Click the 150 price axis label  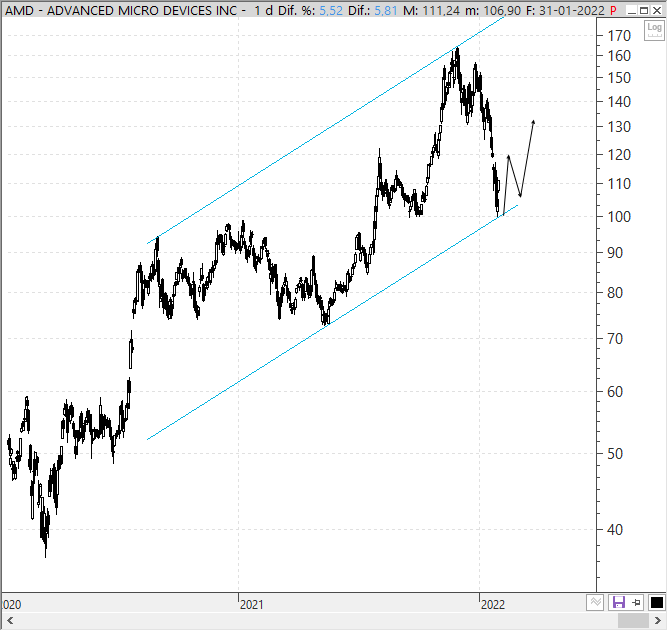coord(619,78)
